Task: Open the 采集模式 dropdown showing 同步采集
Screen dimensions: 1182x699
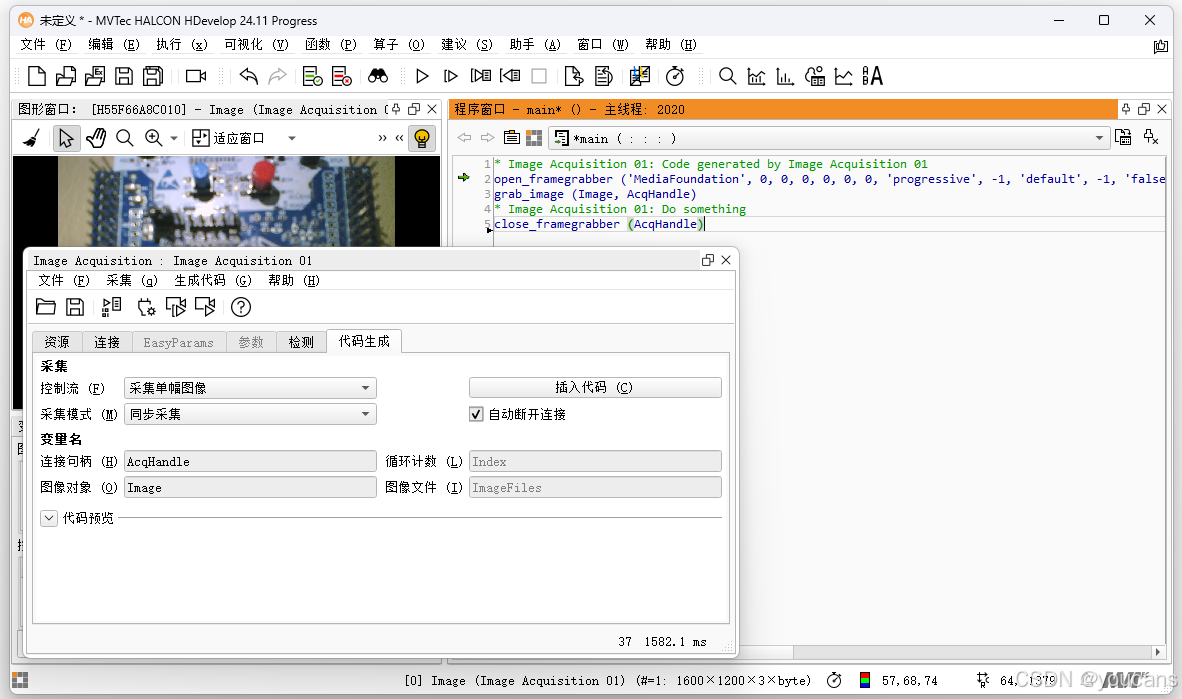Action: point(250,414)
